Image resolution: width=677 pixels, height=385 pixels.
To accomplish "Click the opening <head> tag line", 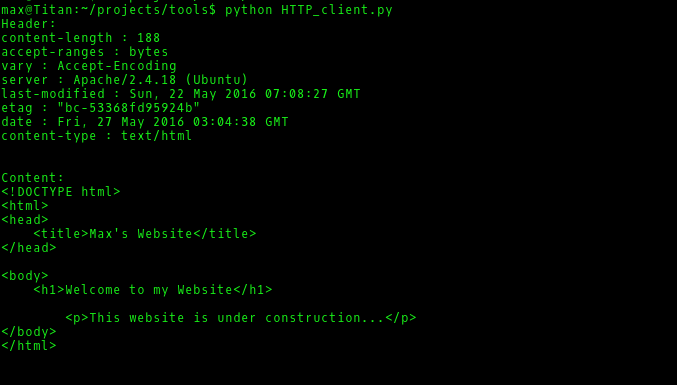I will [x=25, y=220].
